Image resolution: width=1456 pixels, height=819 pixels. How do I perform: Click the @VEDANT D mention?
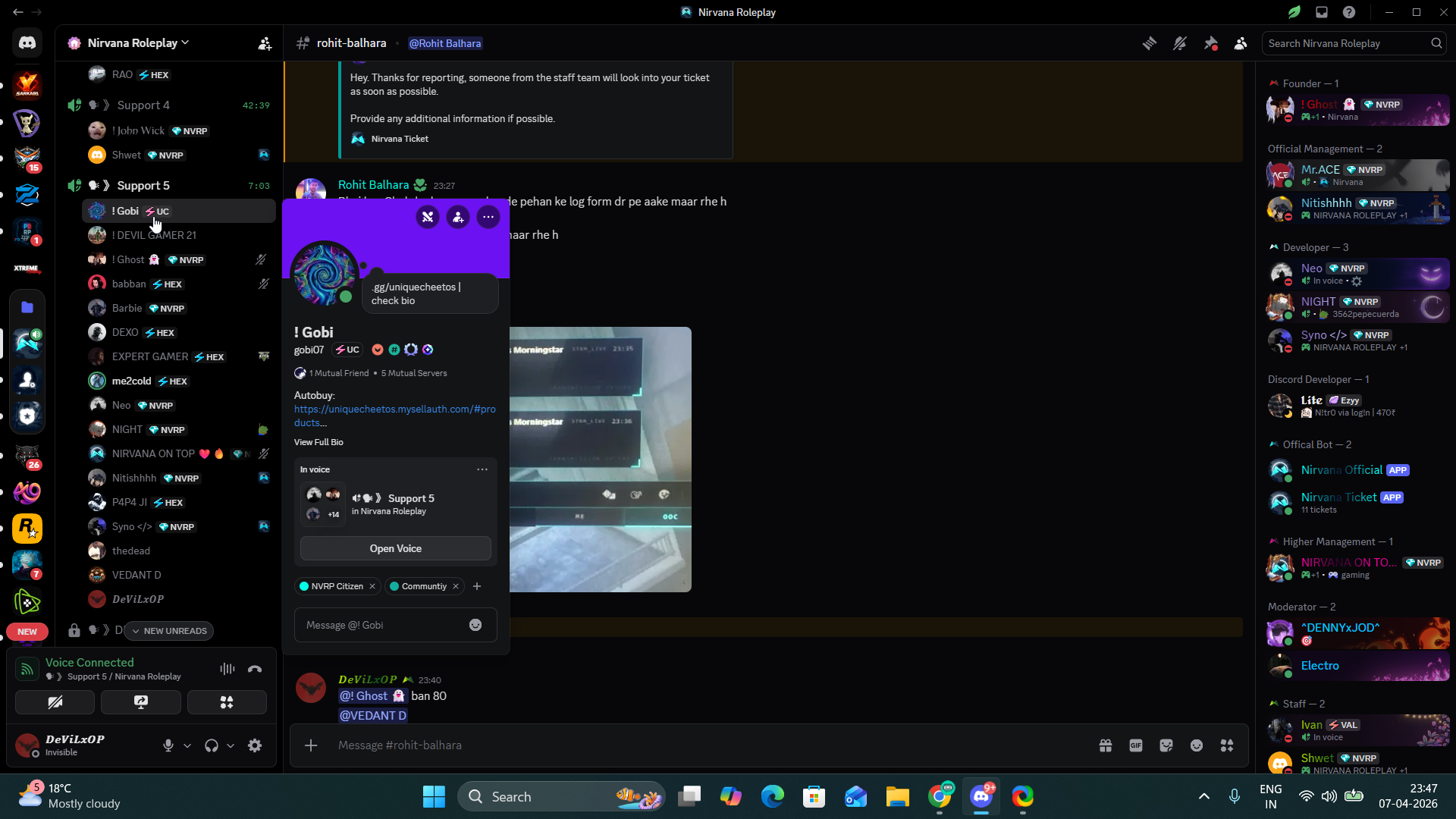click(373, 715)
